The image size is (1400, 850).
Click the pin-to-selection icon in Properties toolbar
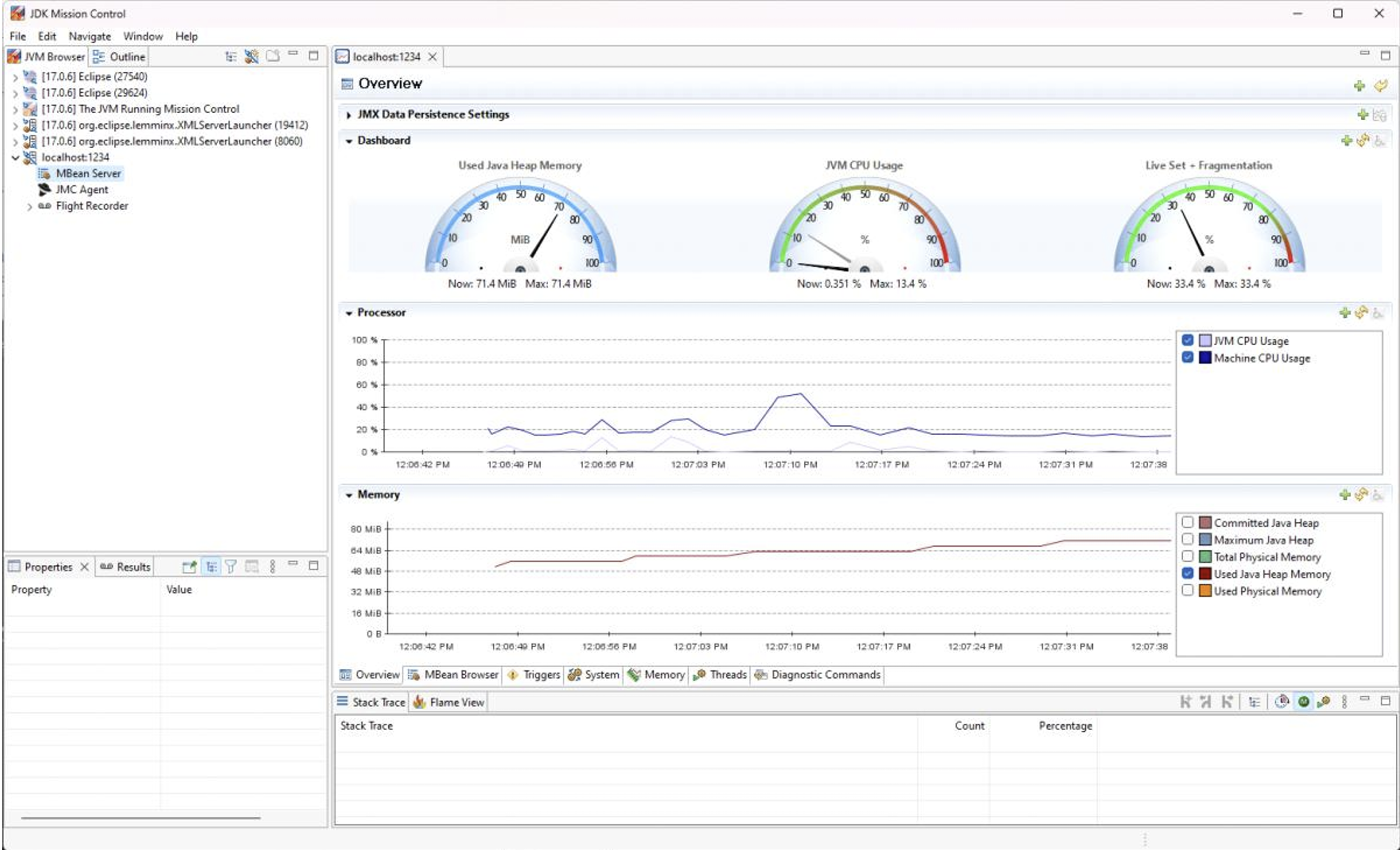tap(189, 566)
